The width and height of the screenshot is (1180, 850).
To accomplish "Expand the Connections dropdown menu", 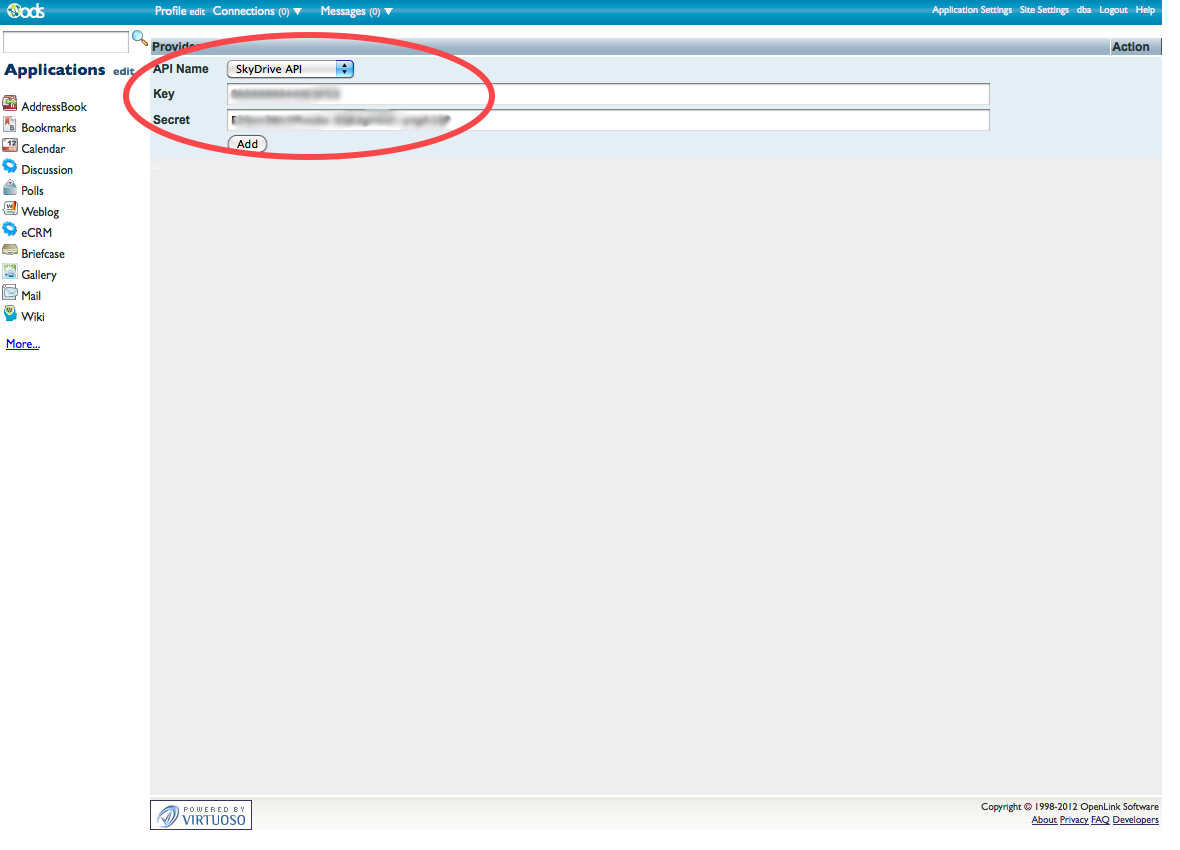I will click(x=257, y=11).
